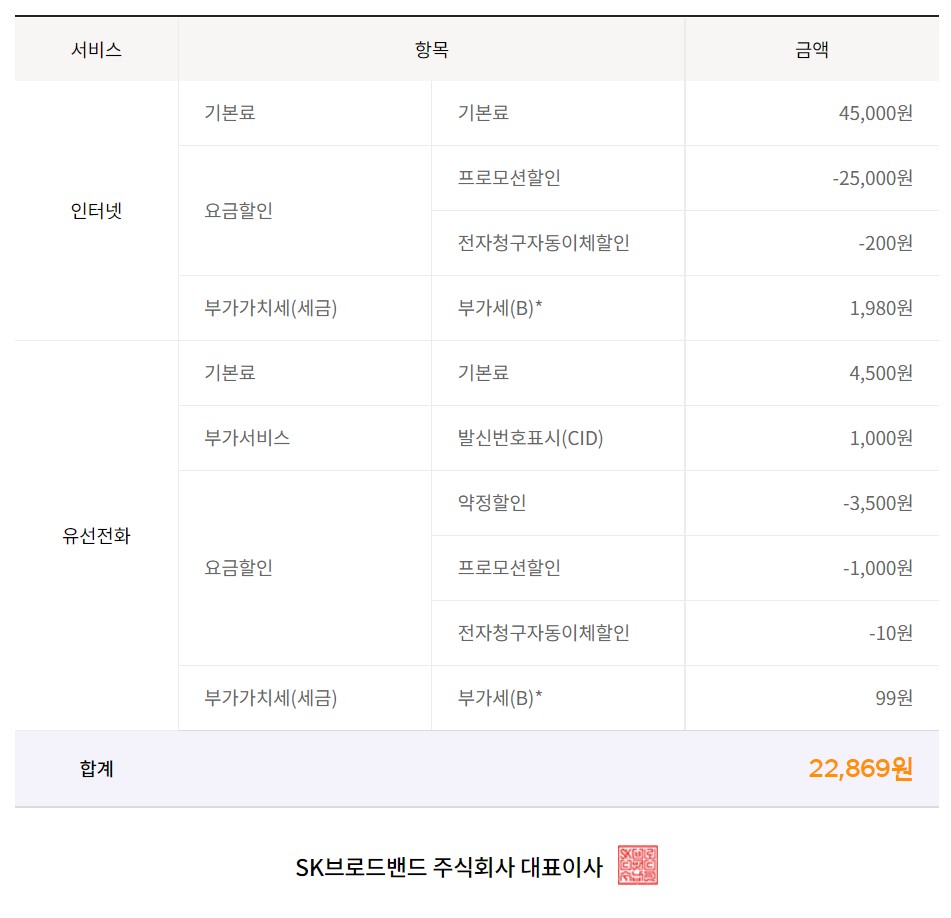Select the 부가서비스 category cell
Image resolution: width=951 pixels, height=918 pixels.
pos(247,438)
